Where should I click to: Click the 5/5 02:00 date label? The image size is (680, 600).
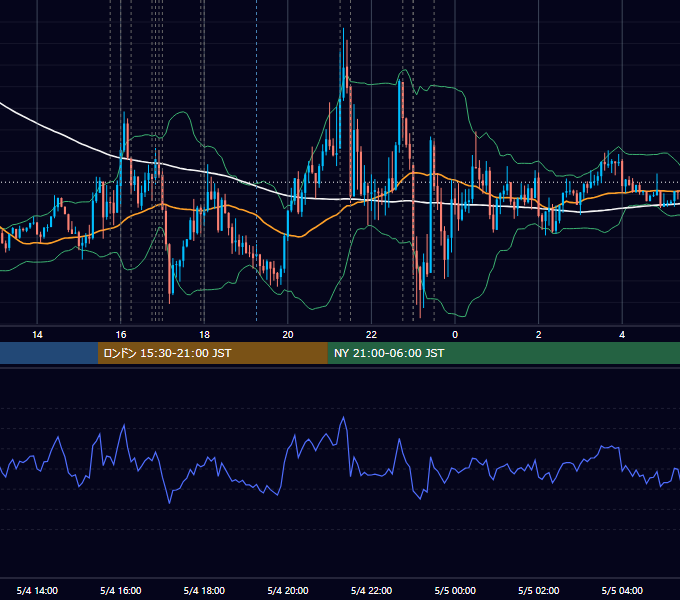point(539,590)
